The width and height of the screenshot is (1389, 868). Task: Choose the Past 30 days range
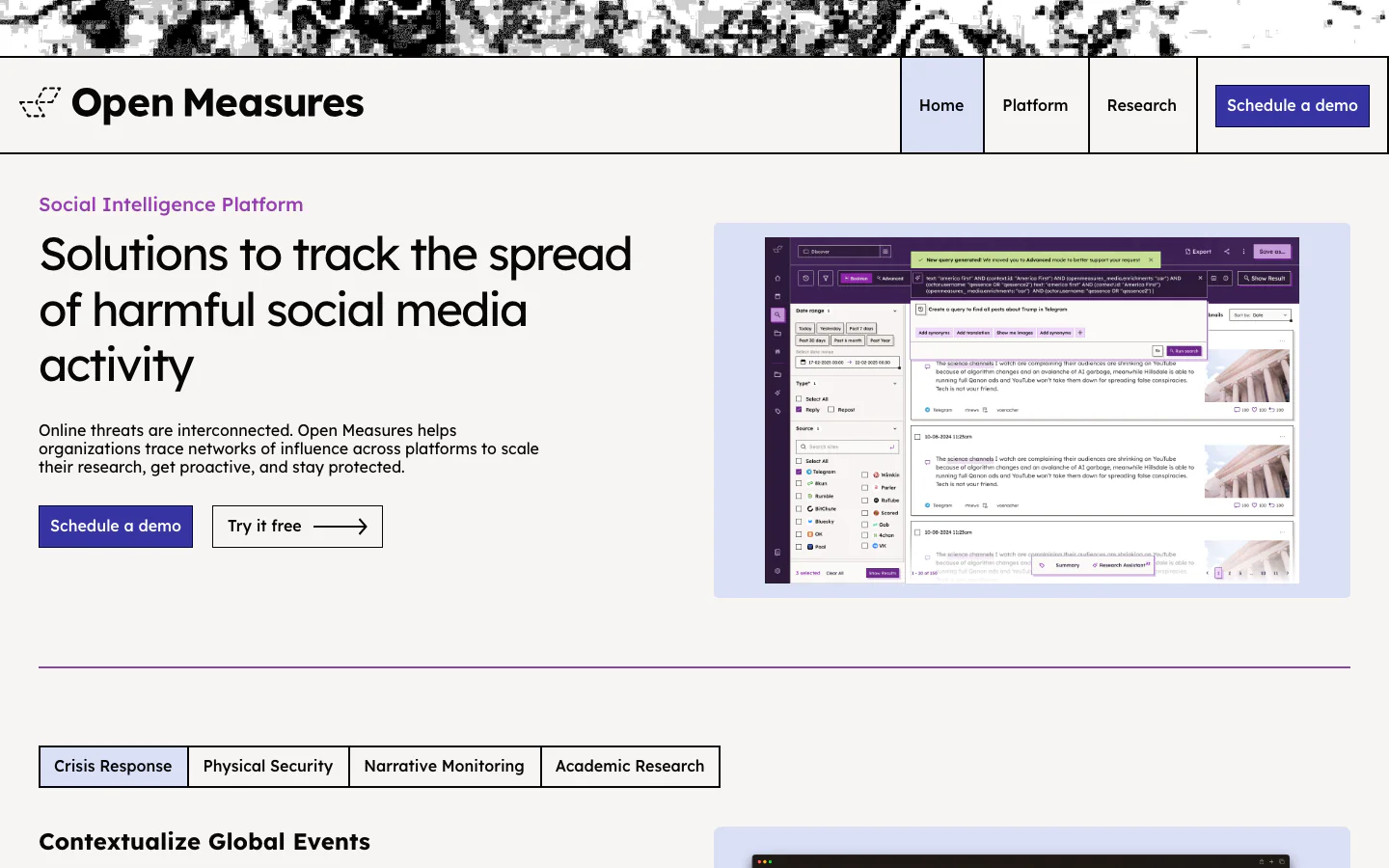point(812,340)
